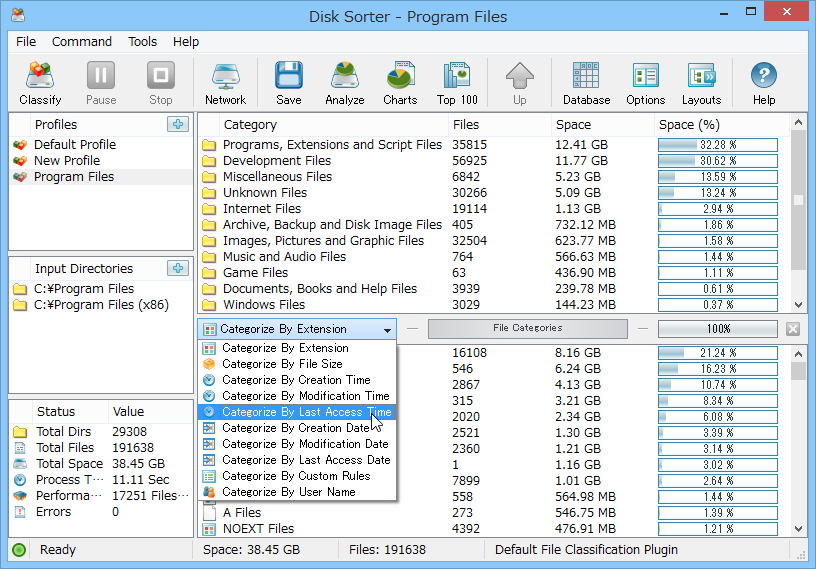816x569 pixels.
Task: Click the File Categories button
Action: click(x=528, y=328)
